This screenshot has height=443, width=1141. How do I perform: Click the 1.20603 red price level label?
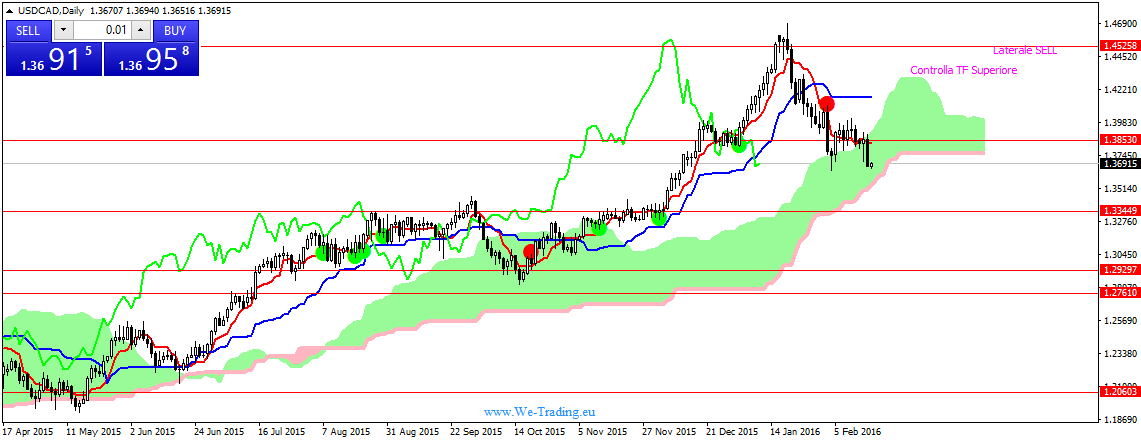1118,392
